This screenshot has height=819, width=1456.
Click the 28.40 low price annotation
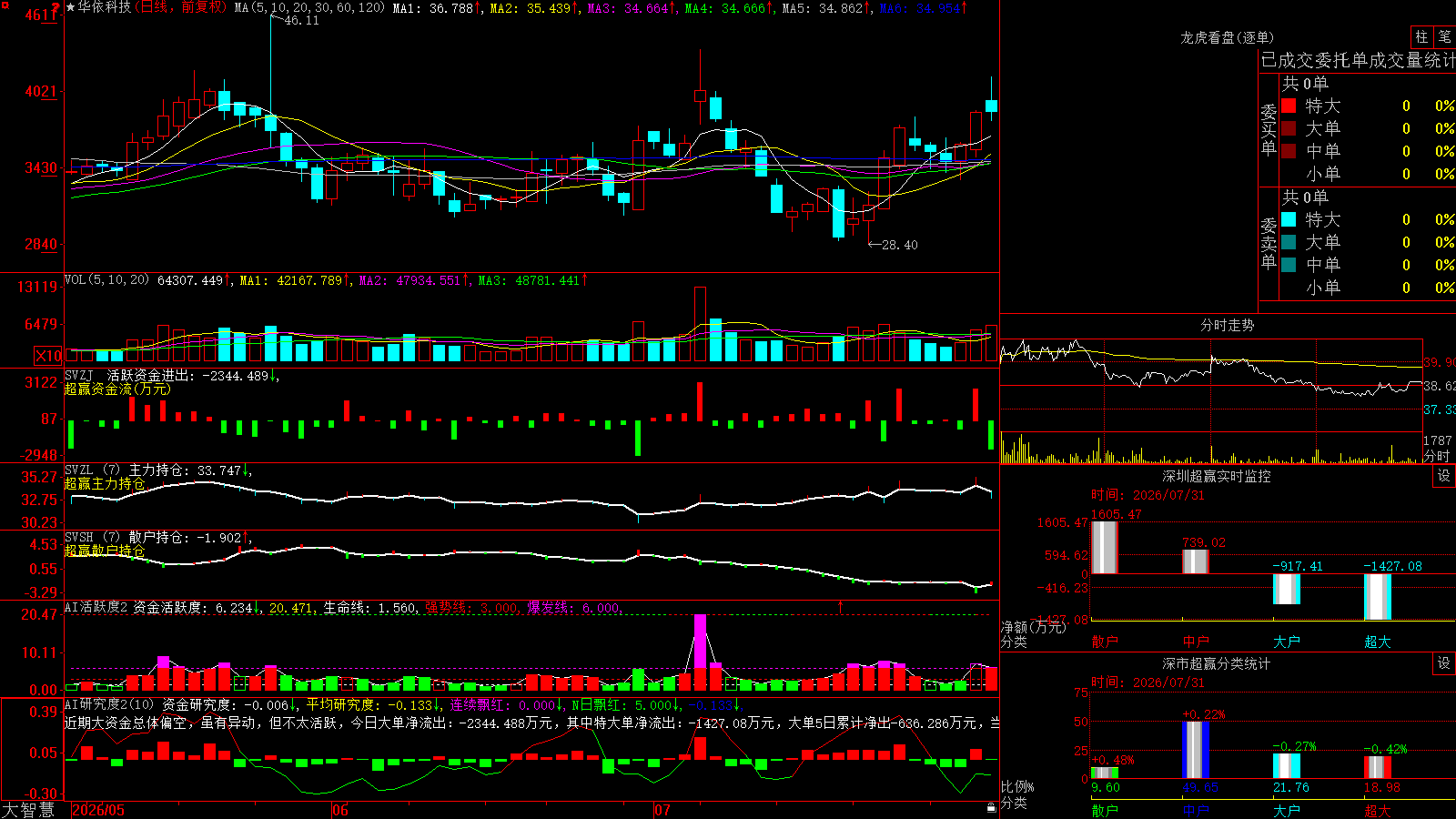[x=900, y=245]
